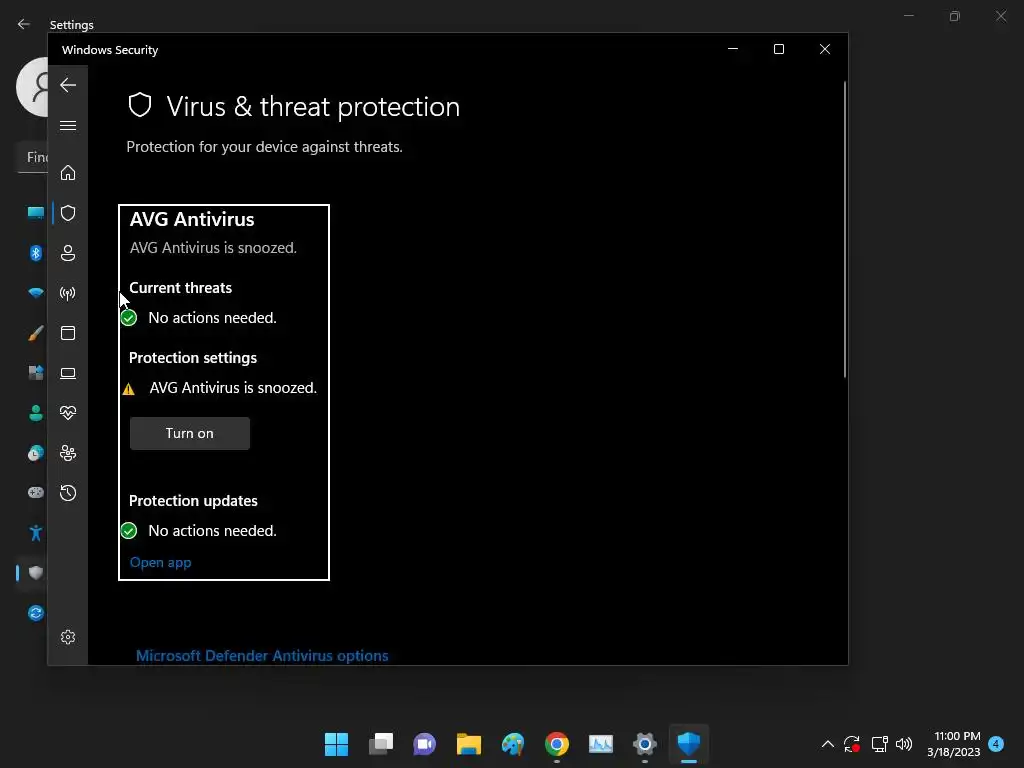1024x768 pixels.
Task: Open Time & language in Settings
Action: pos(35,453)
